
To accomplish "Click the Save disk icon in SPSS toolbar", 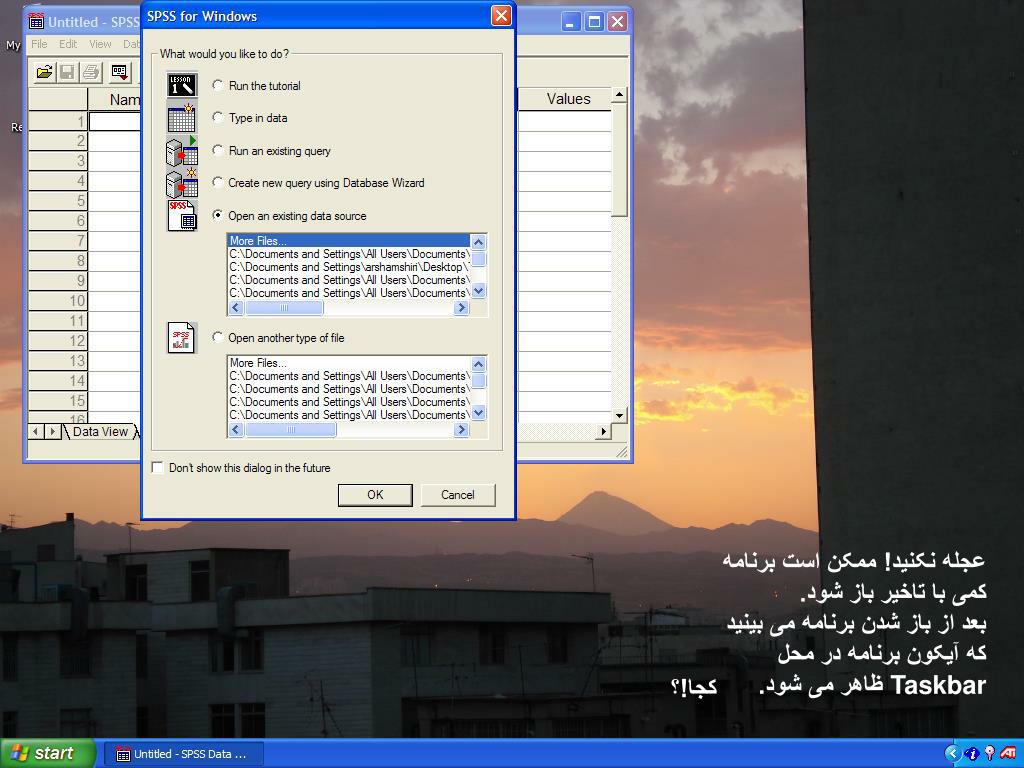I will coord(67,72).
